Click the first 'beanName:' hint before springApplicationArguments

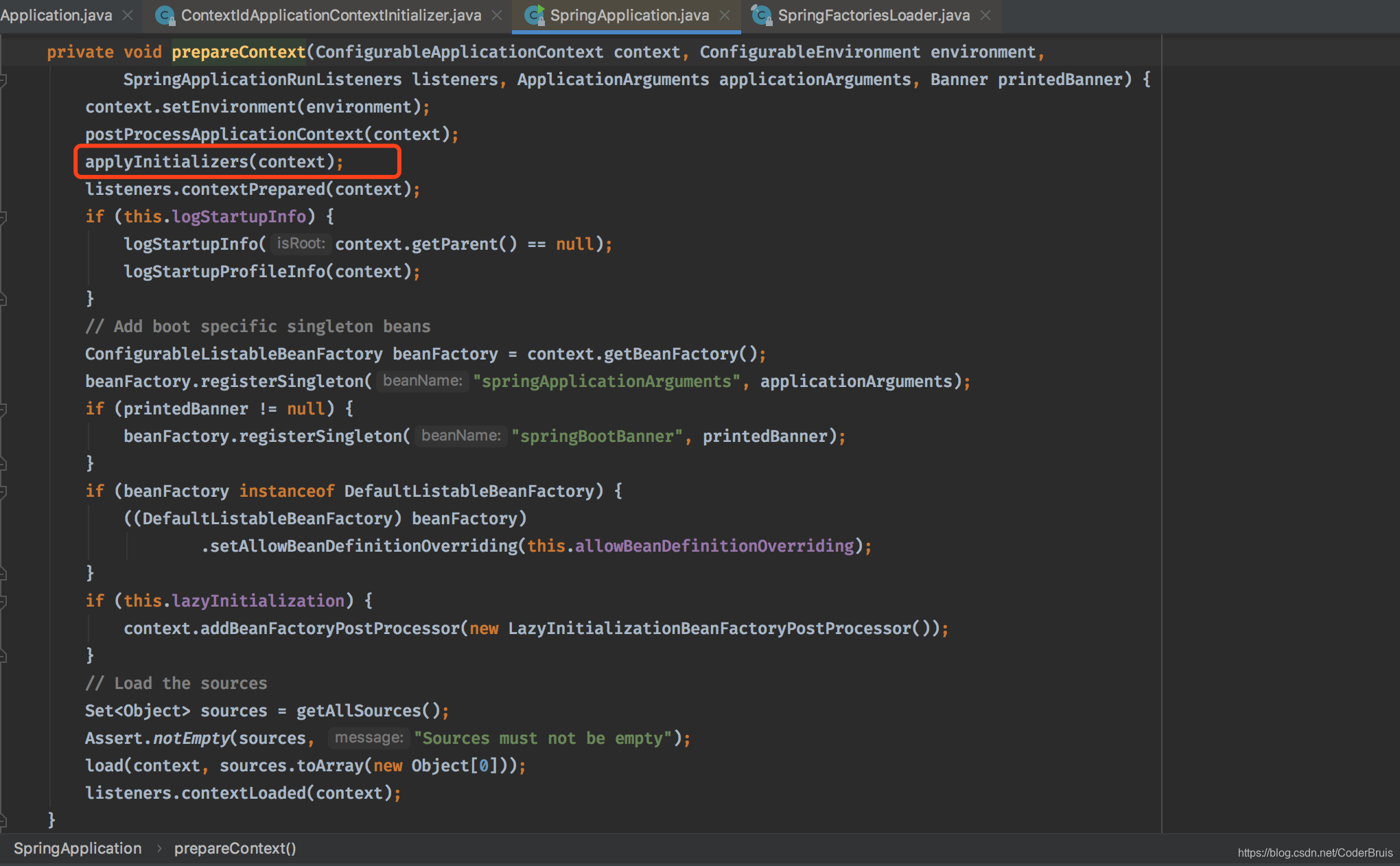pos(423,381)
